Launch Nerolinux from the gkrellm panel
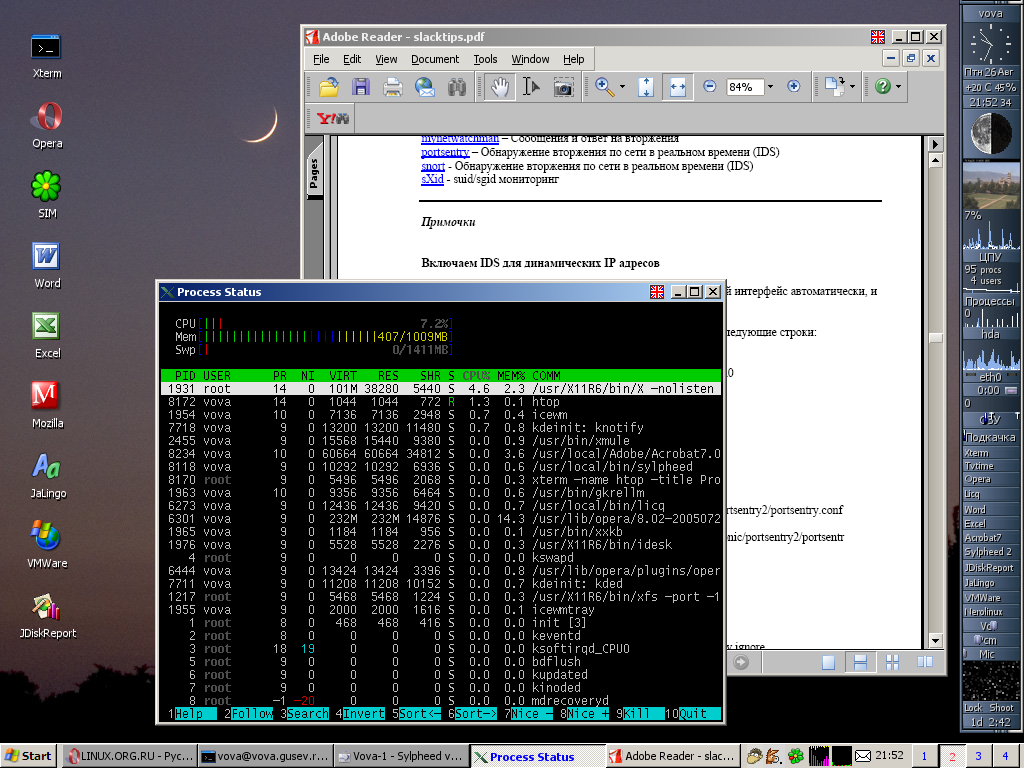This screenshot has width=1024, height=768. (x=990, y=612)
